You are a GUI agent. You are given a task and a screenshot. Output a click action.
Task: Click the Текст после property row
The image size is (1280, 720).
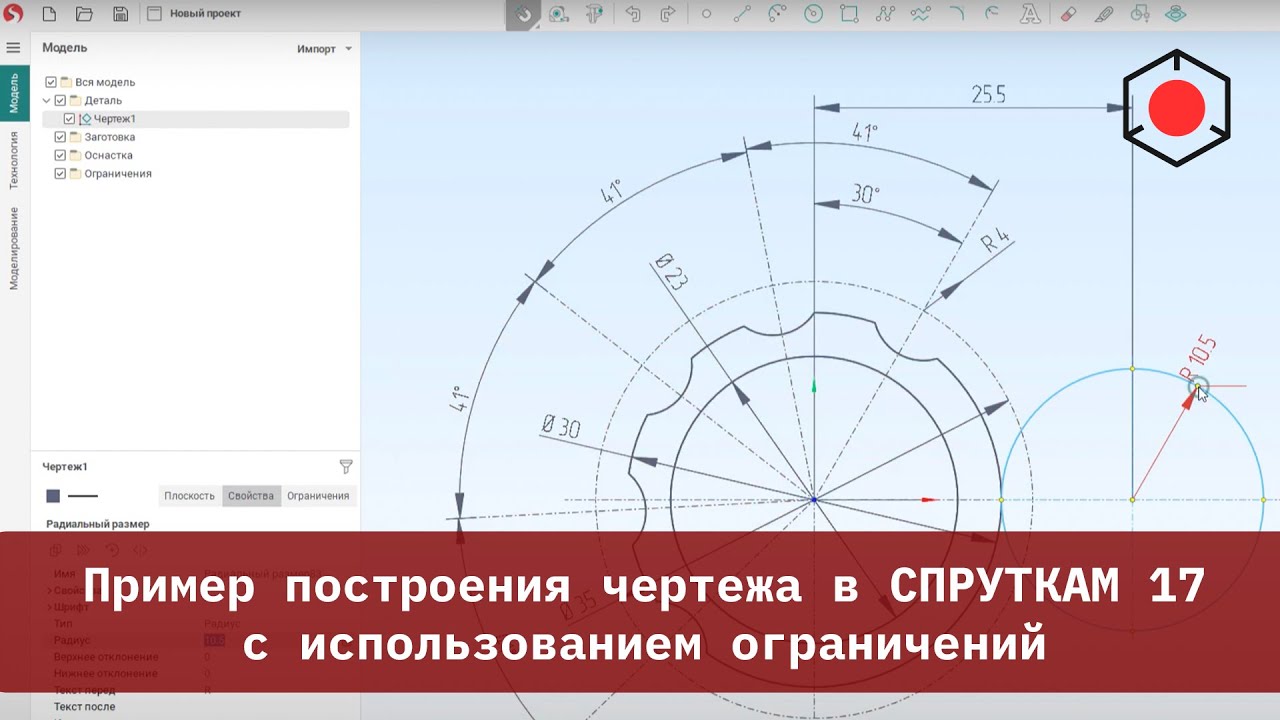pos(195,707)
